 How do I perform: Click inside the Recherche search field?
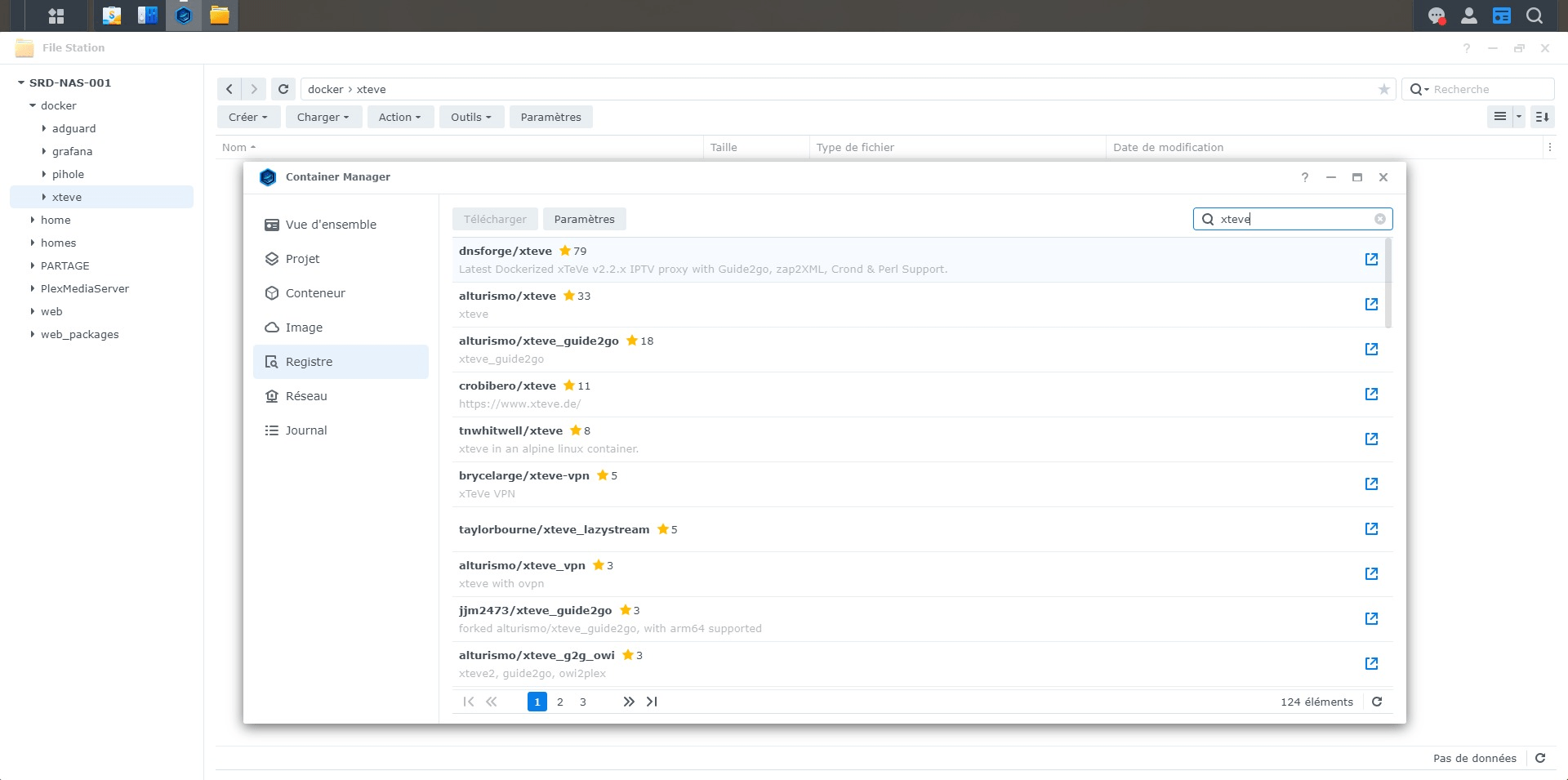(1478, 89)
